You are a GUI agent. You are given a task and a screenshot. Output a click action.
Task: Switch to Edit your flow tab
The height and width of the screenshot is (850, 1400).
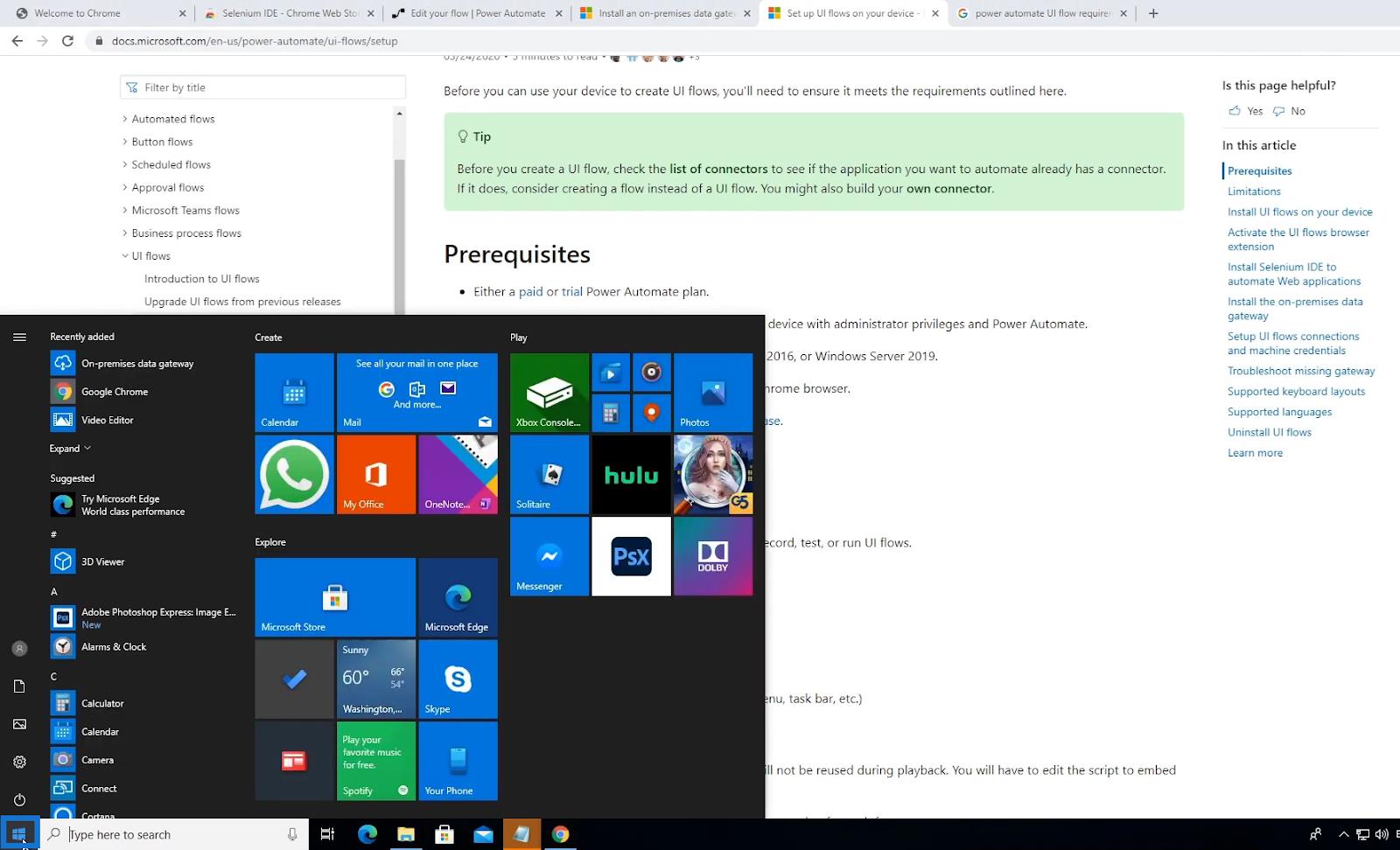tap(476, 13)
